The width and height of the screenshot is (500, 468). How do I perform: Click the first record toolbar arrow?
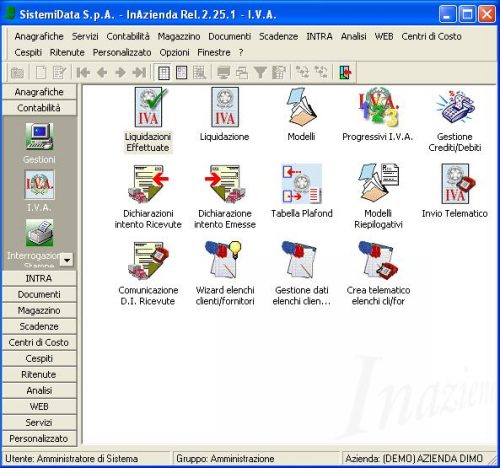tap(83, 72)
